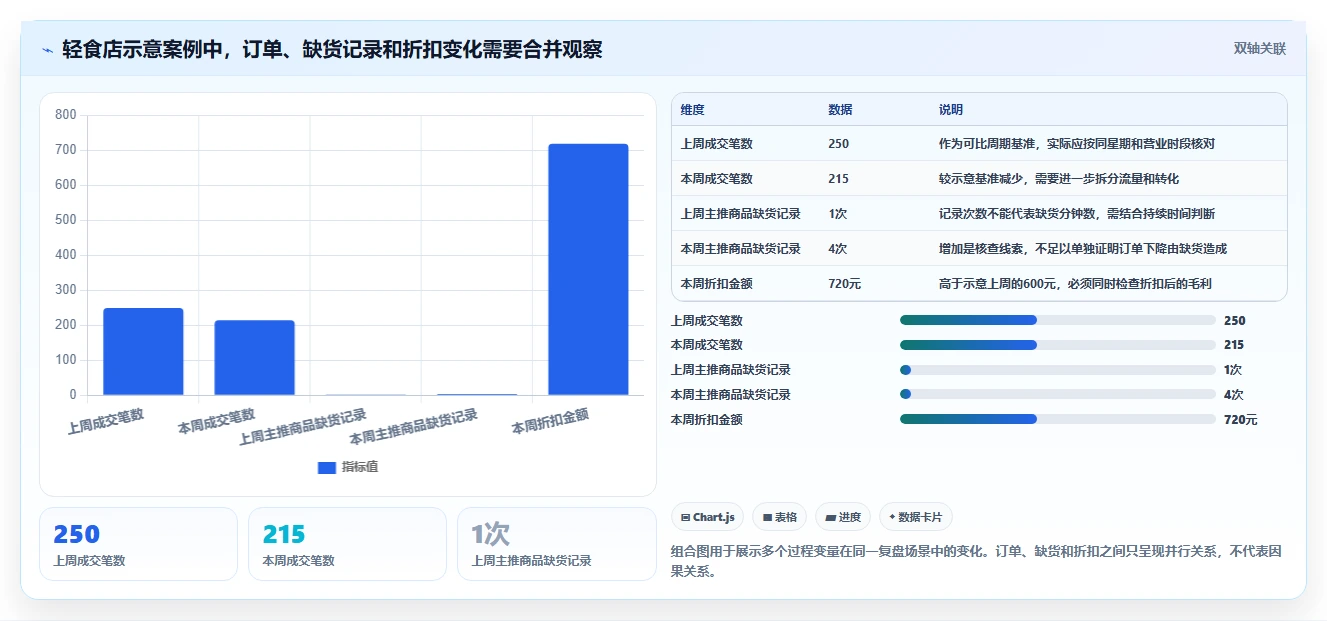Click the chart axis label 本周折扣金额
The height and width of the screenshot is (621, 1327).
(549, 421)
